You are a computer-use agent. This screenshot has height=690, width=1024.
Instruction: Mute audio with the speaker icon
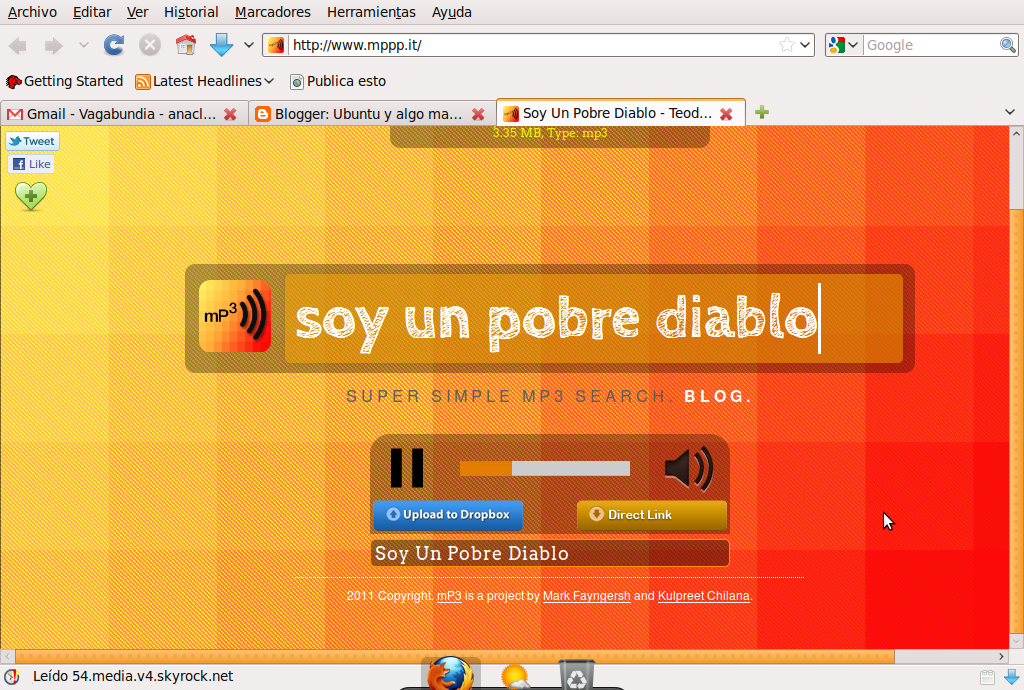pos(688,468)
